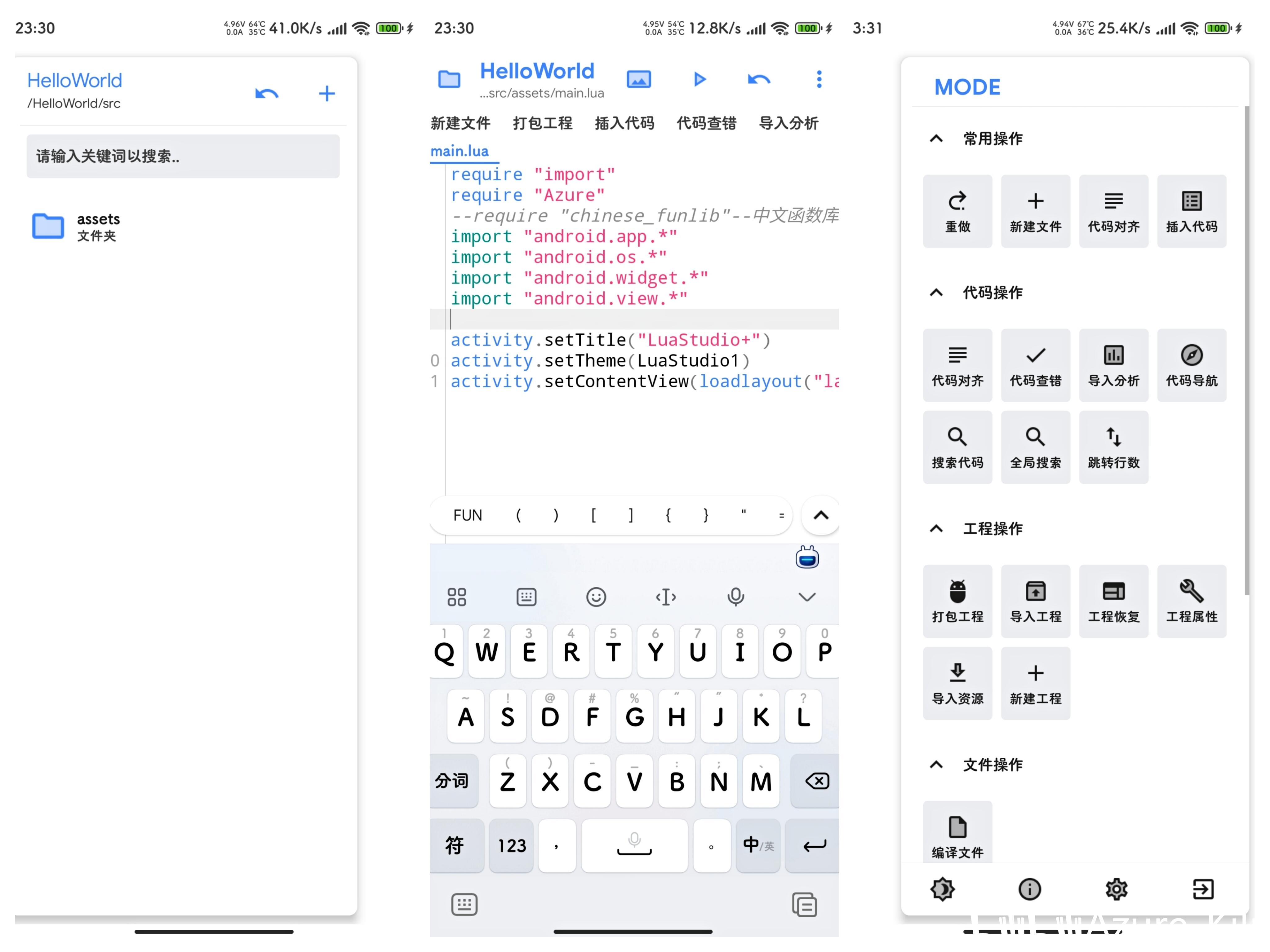Click the keyword search input field

pyautogui.click(x=183, y=156)
